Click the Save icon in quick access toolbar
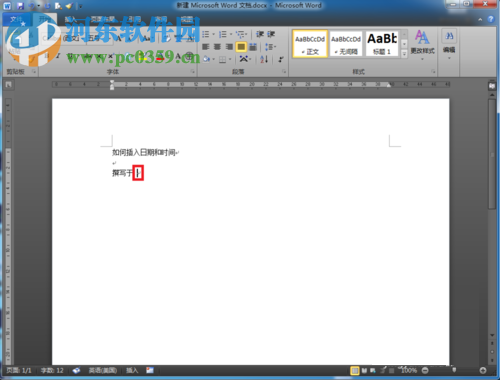This screenshot has width=500, height=380. tap(20, 6)
